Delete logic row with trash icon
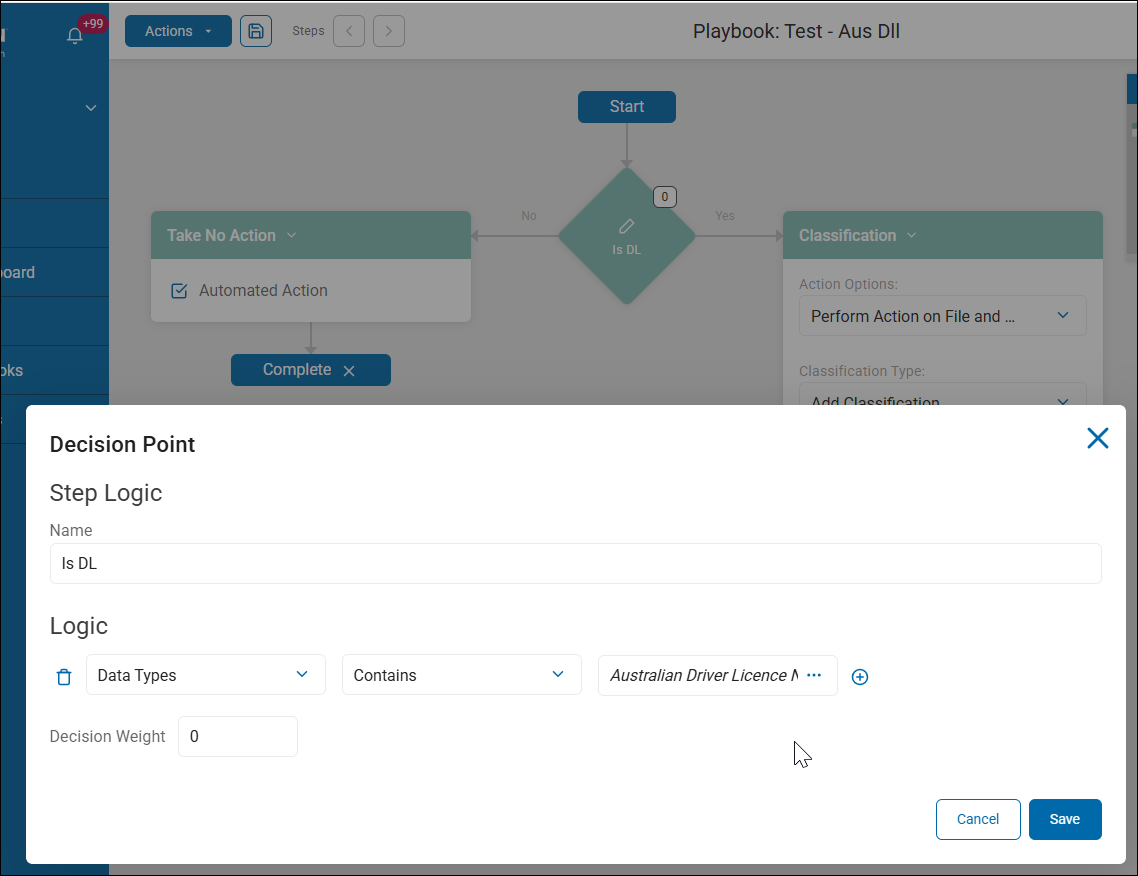 pos(64,677)
